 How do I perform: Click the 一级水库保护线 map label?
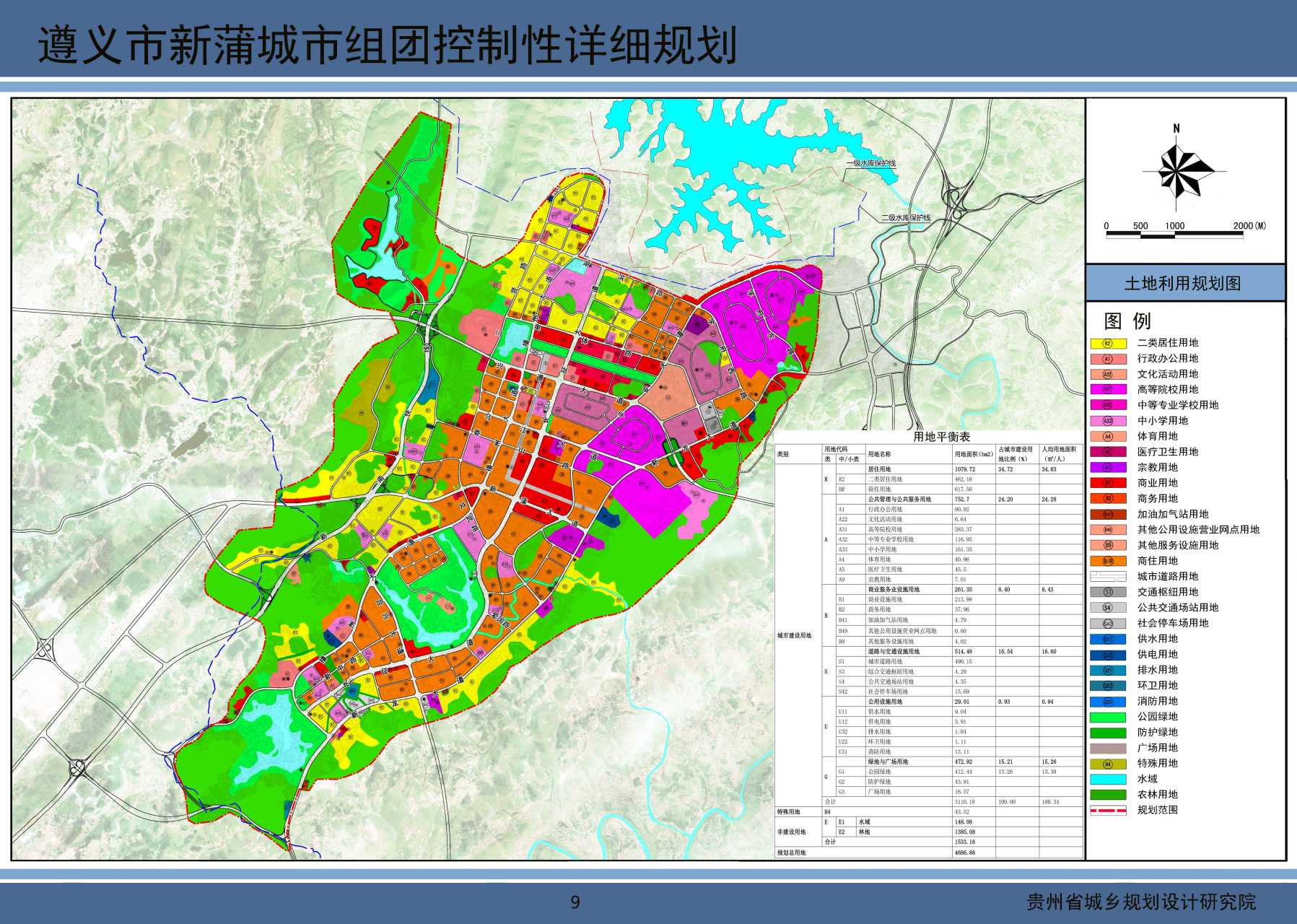871,163
